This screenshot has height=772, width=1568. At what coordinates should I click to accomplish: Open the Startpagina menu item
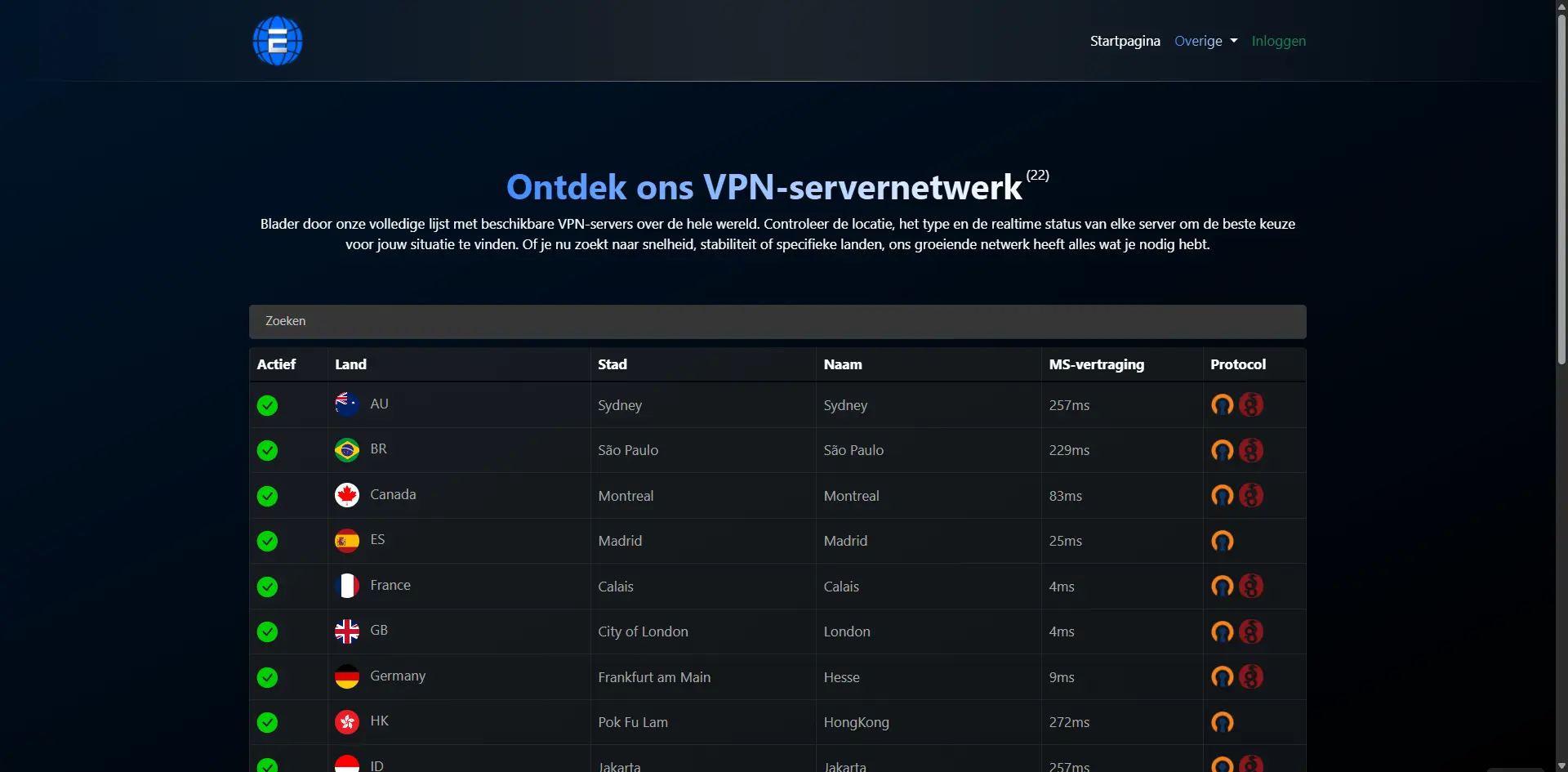click(1125, 41)
